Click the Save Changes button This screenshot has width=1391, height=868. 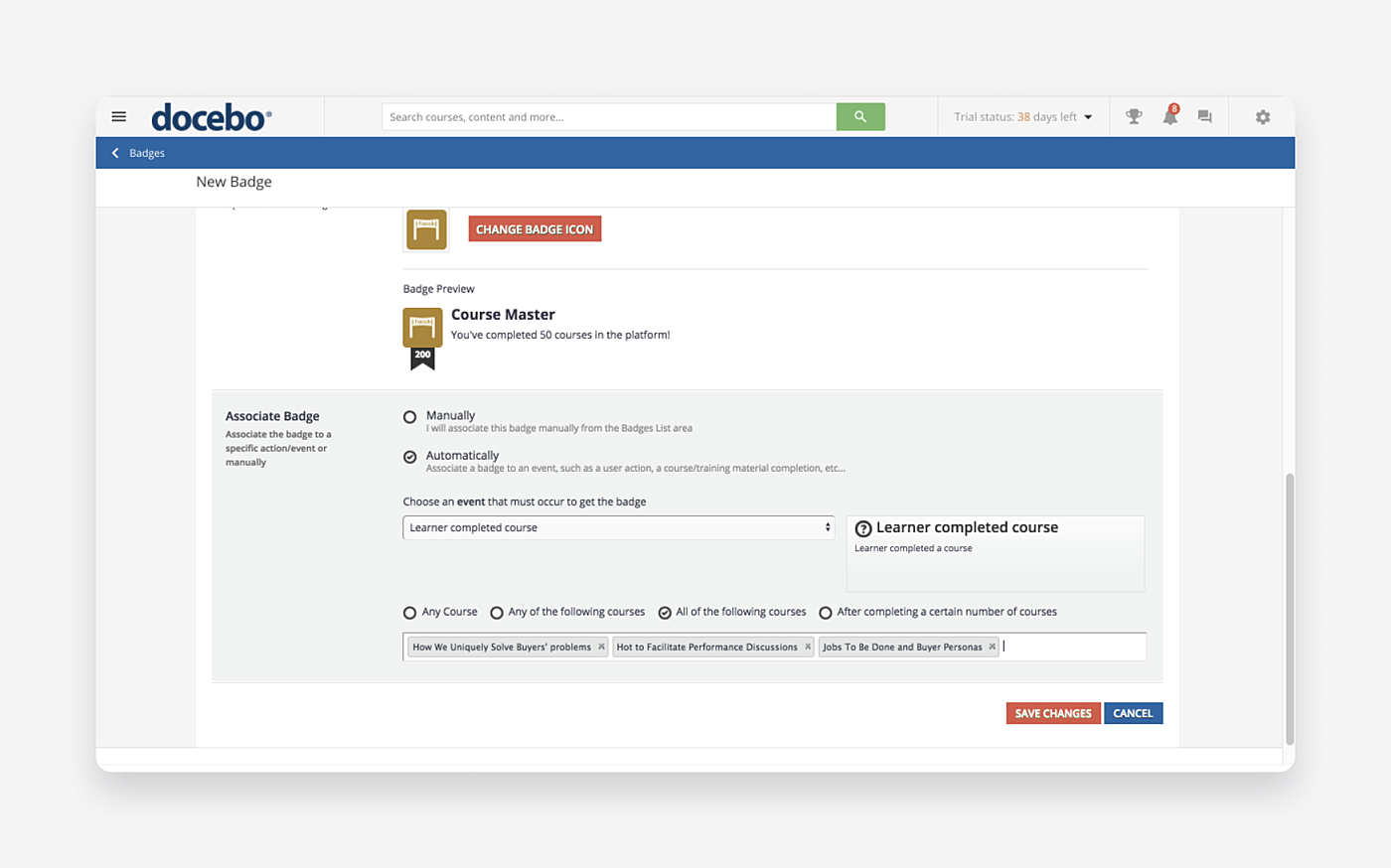pyautogui.click(x=1052, y=713)
